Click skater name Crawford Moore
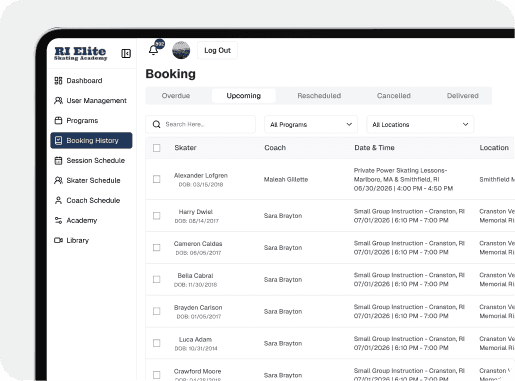The image size is (515, 381). (x=197, y=371)
